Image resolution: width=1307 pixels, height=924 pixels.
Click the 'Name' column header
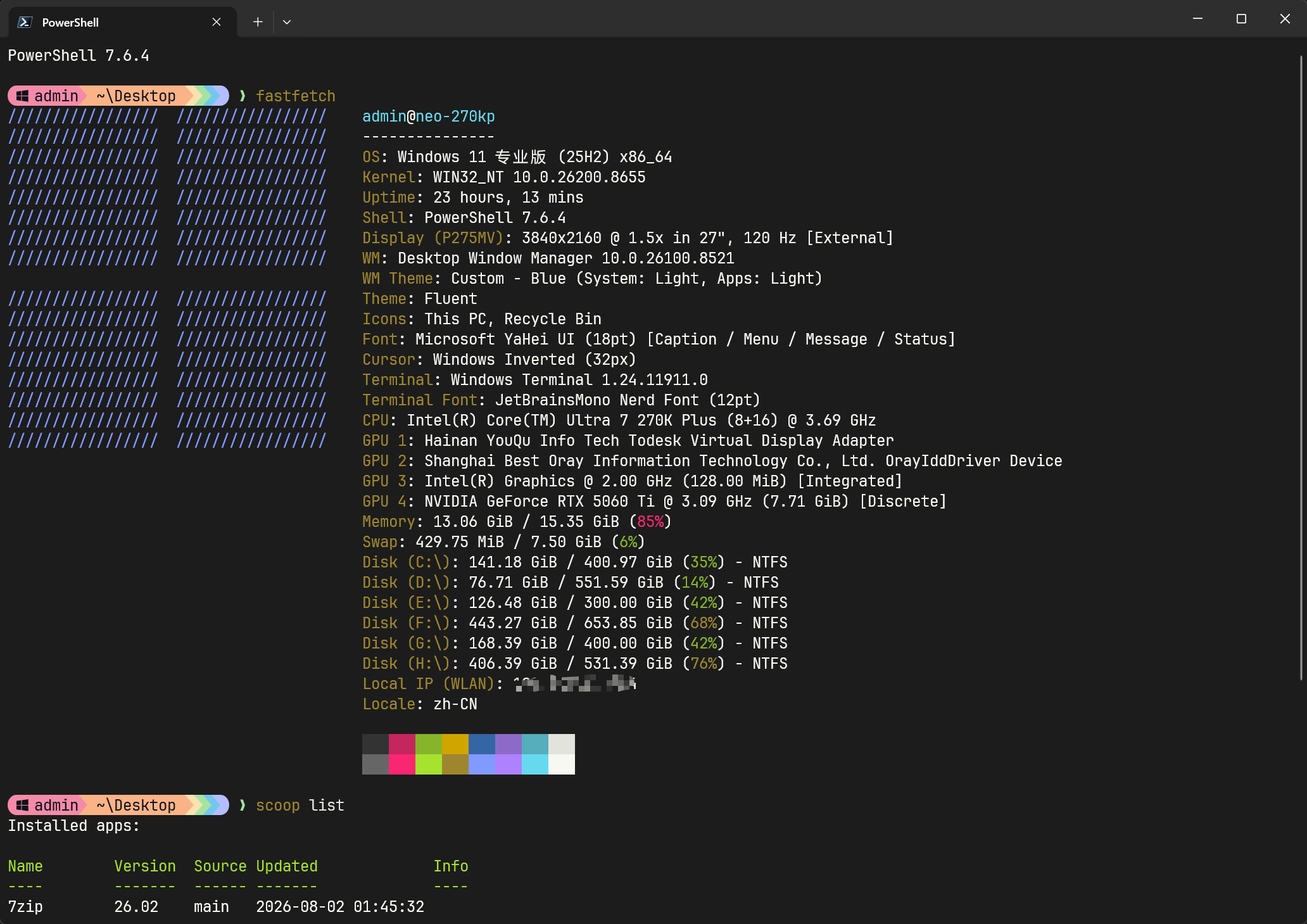[25, 866]
